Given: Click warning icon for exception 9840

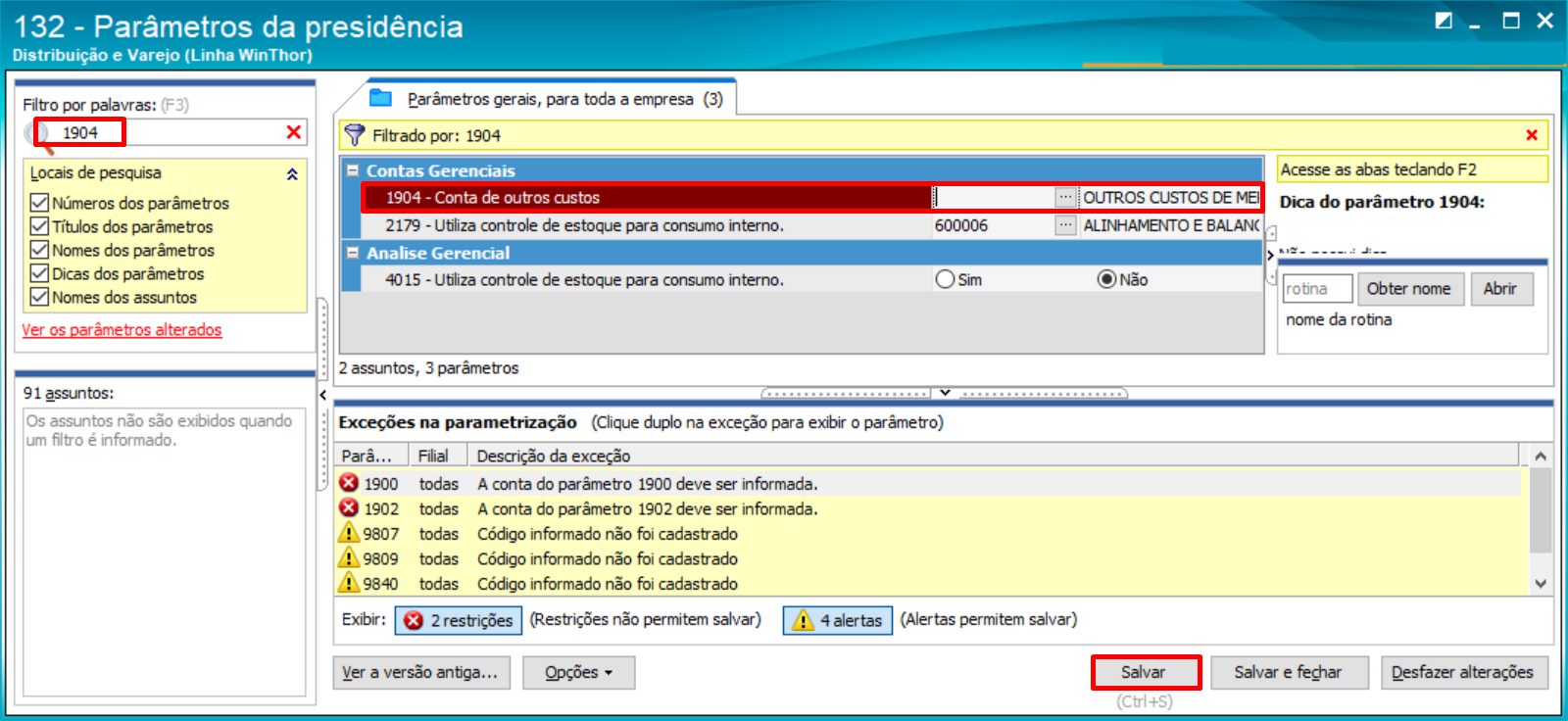Looking at the screenshot, I should (349, 583).
